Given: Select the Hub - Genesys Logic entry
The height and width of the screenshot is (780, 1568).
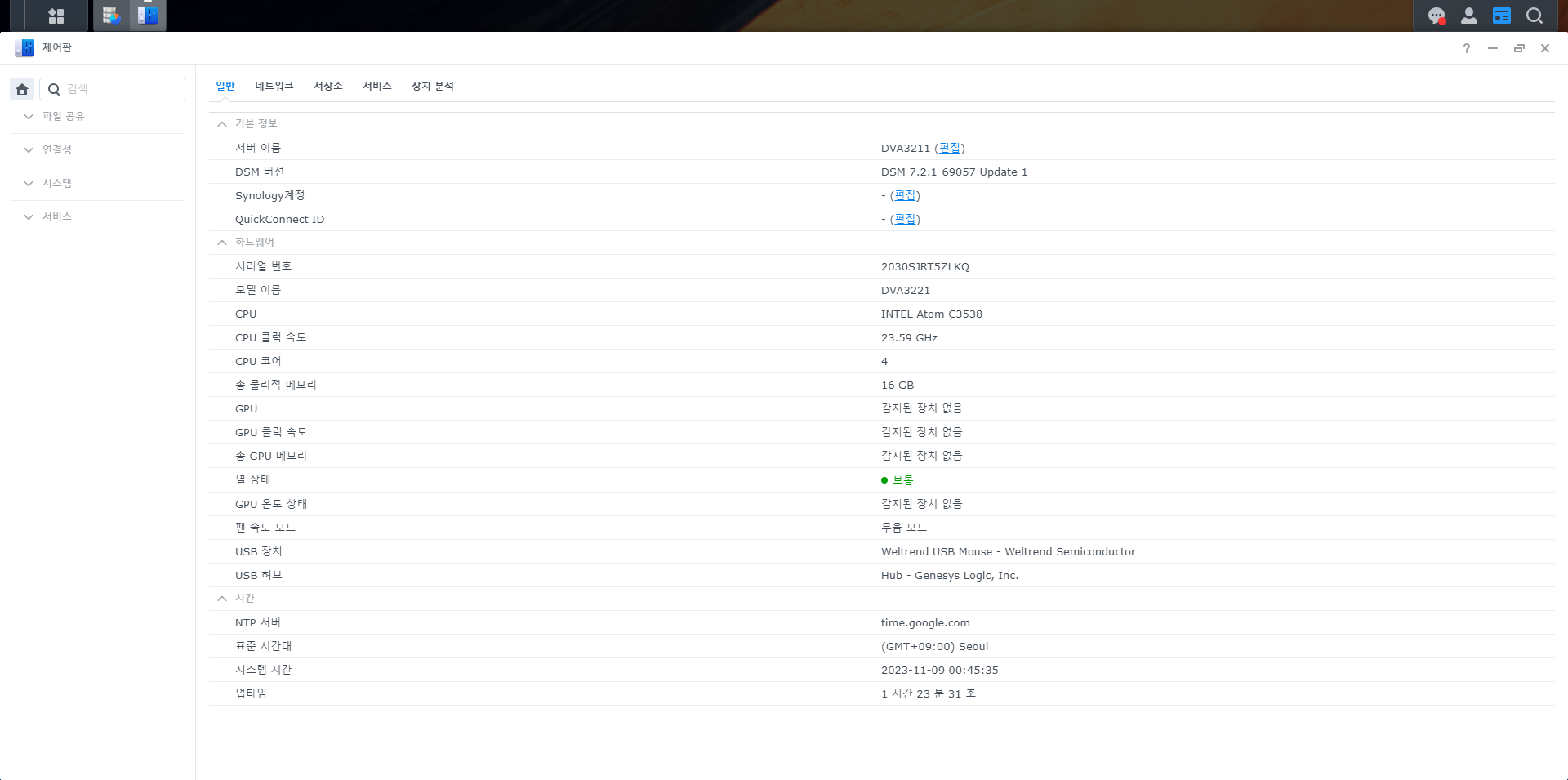Looking at the screenshot, I should (950, 575).
